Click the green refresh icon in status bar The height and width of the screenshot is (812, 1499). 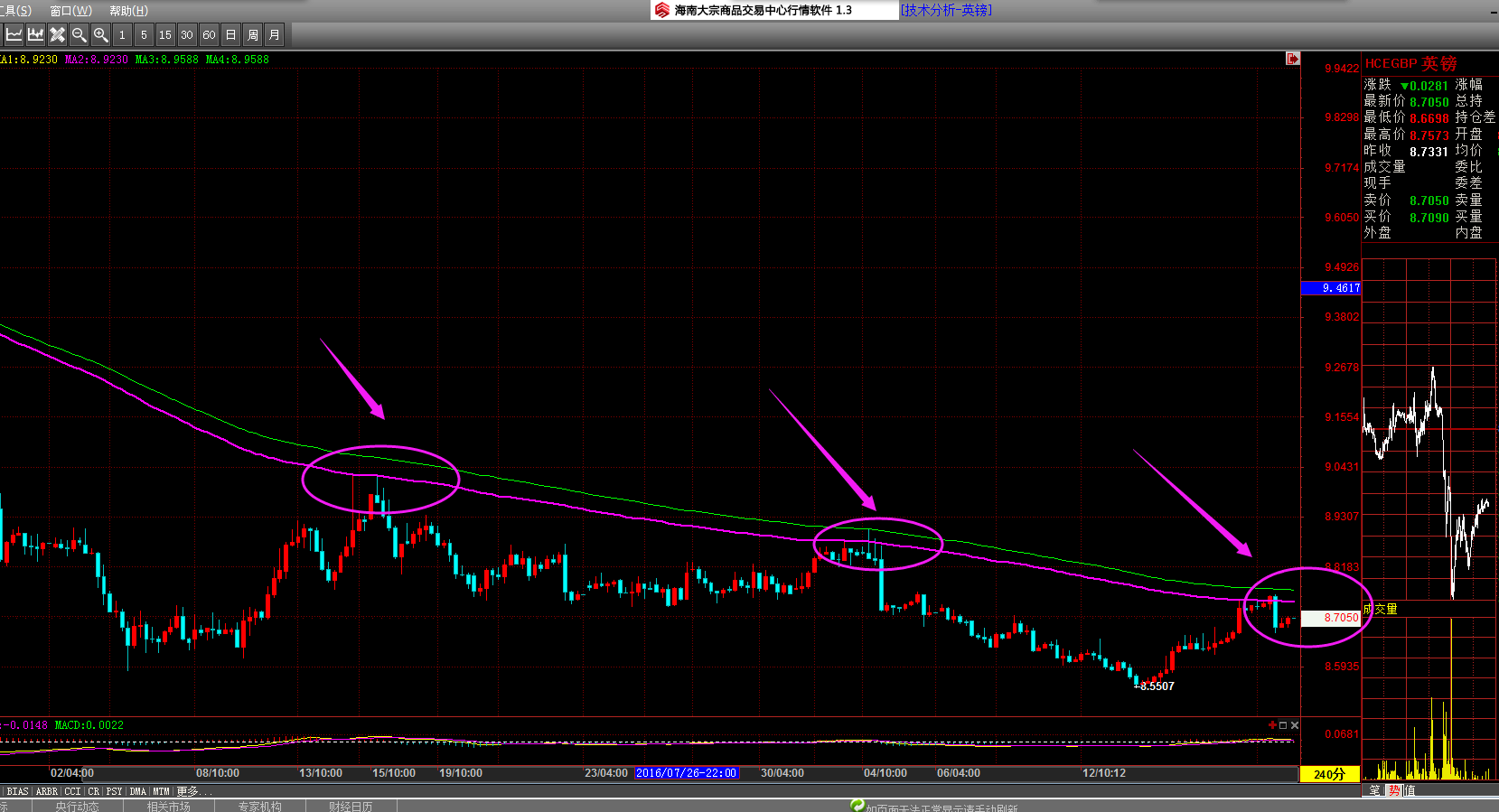[857, 805]
